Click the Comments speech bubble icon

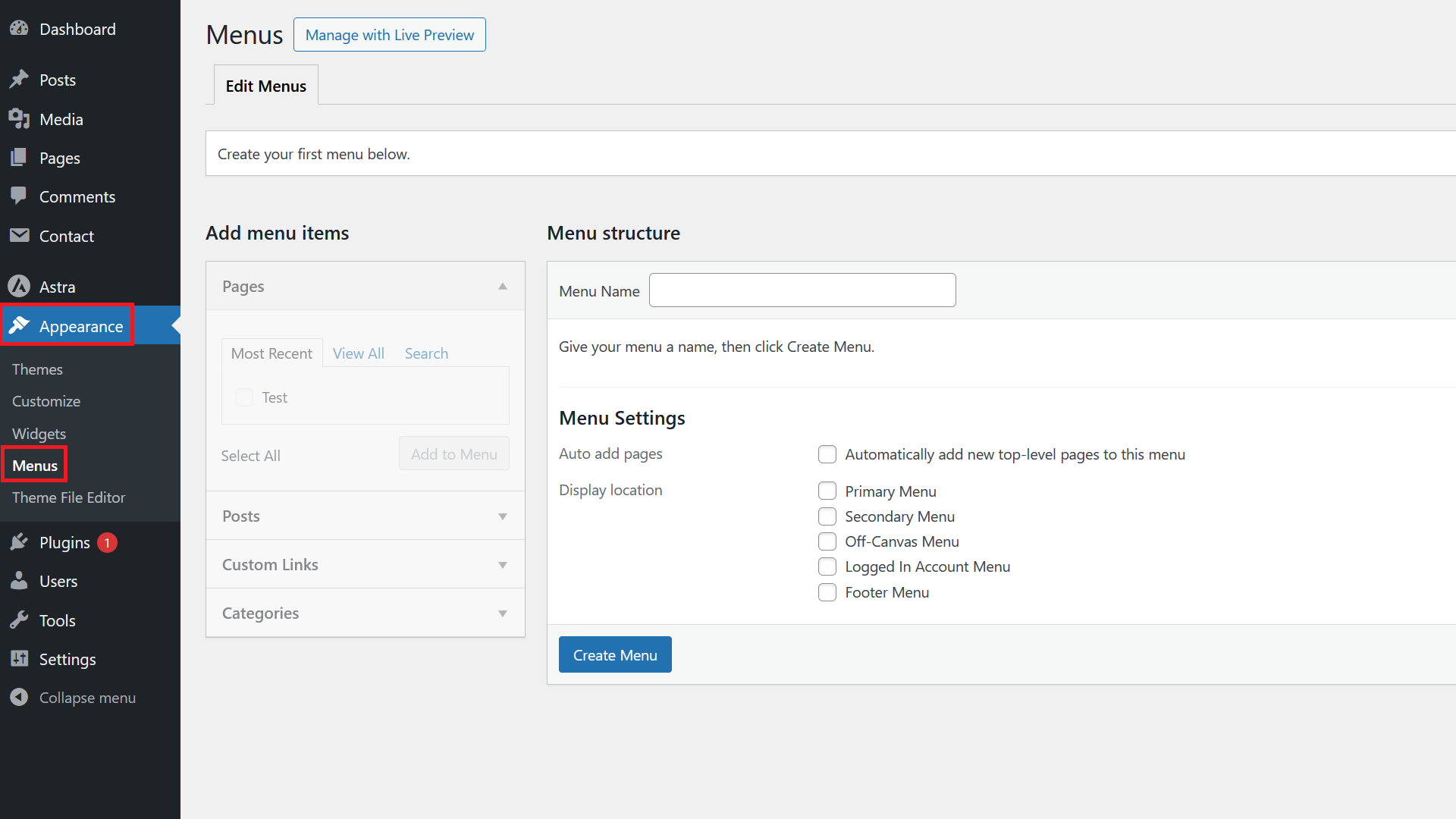coord(19,196)
